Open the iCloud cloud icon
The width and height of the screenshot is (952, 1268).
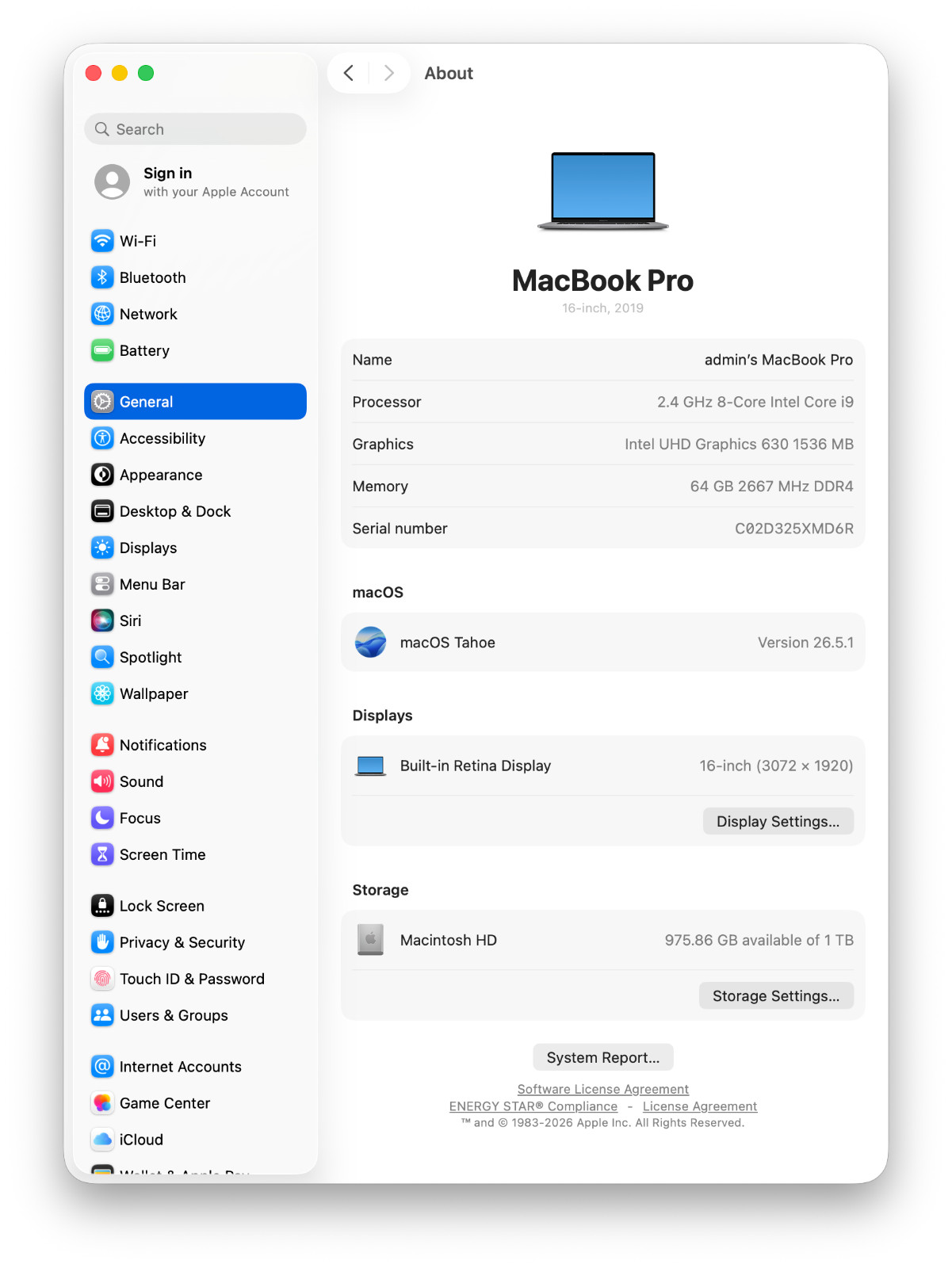102,1140
